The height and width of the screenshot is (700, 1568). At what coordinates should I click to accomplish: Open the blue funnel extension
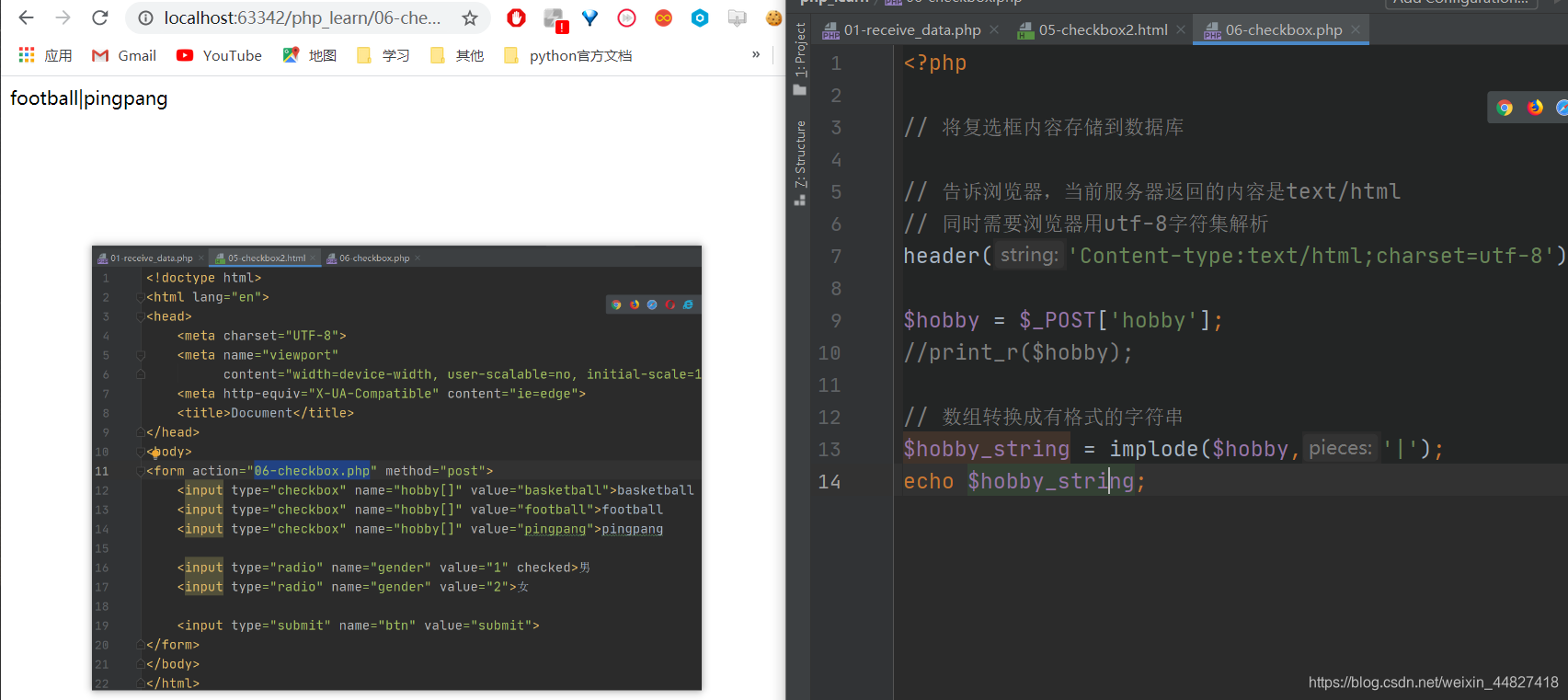(x=589, y=17)
